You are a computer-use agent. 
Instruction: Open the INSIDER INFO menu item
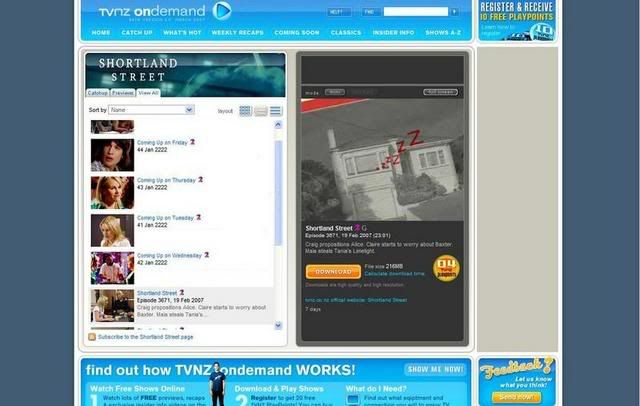pos(393,33)
